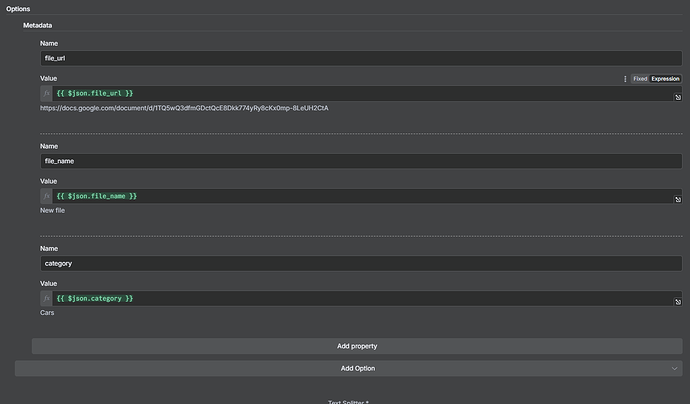
Task: Open expression editor for file_url value
Action: (678, 97)
